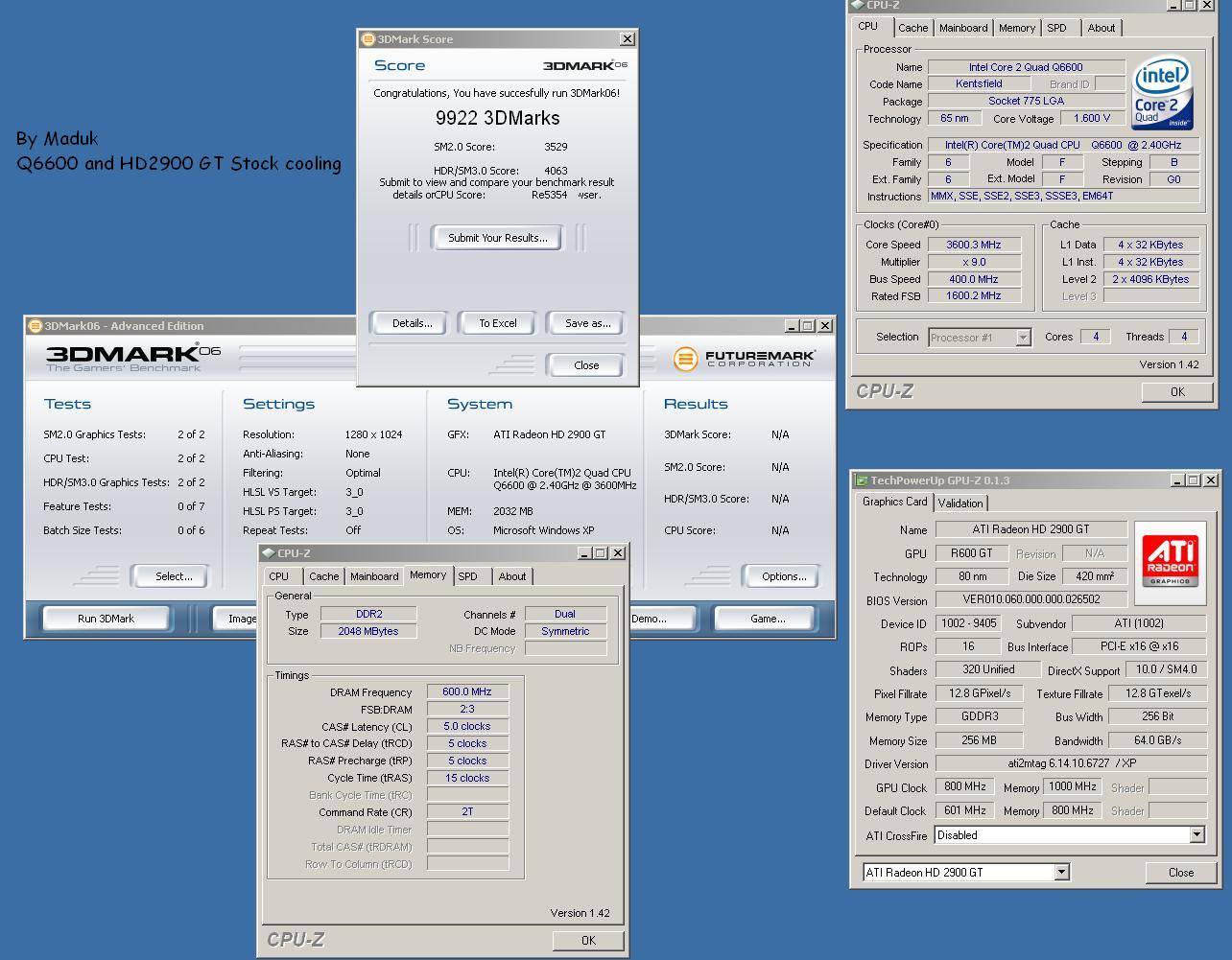
Task: Select Graphics Card tab in GPU-Z
Action: tap(894, 502)
